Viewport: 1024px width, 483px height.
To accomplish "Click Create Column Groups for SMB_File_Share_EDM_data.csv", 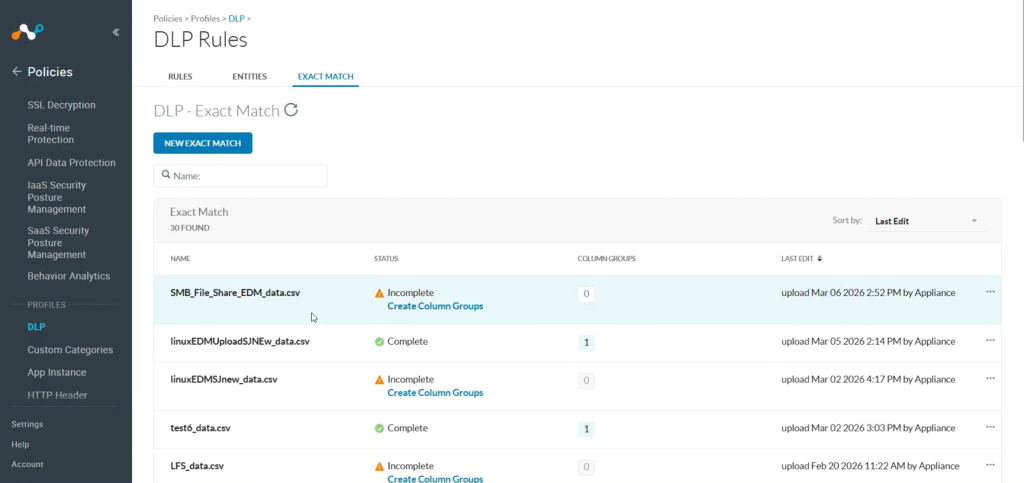I will [435, 306].
